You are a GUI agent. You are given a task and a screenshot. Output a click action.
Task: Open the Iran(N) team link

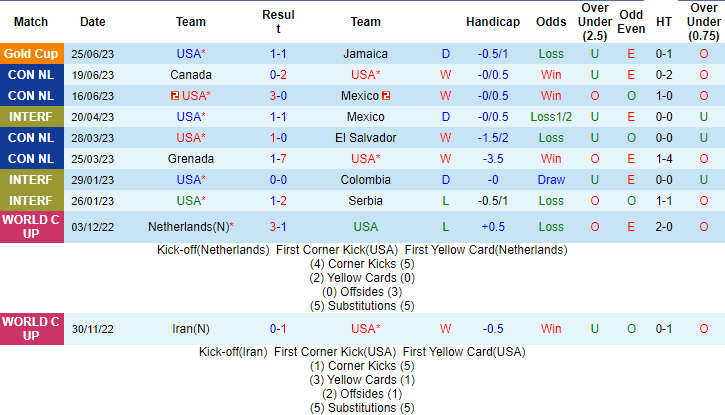click(x=191, y=329)
